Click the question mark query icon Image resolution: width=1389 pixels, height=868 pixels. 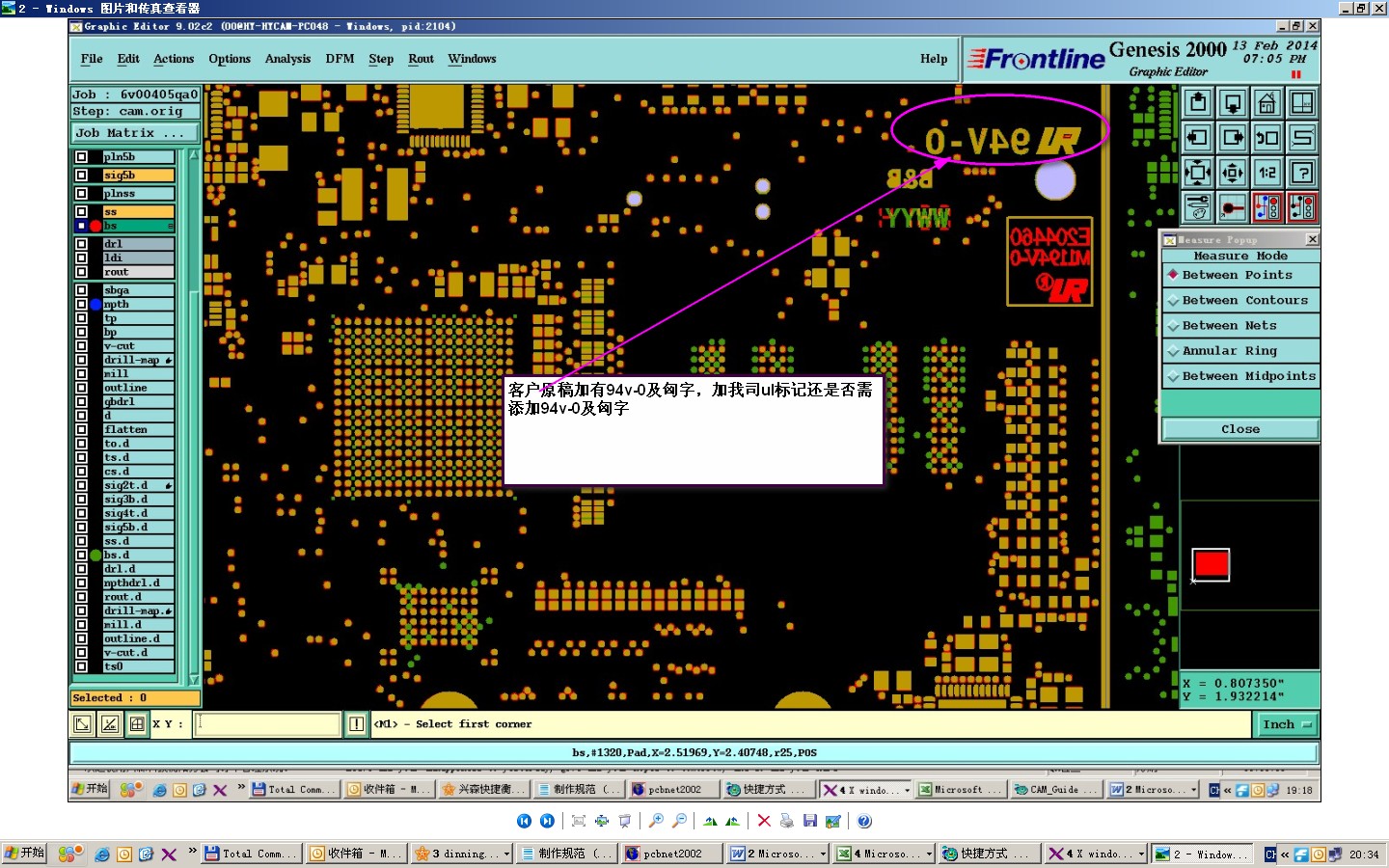pos(1302,173)
